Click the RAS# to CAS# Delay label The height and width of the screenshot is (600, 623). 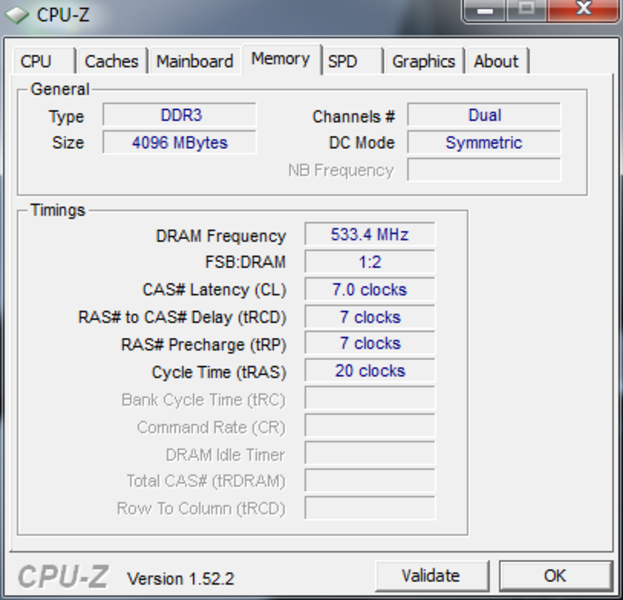(182, 317)
